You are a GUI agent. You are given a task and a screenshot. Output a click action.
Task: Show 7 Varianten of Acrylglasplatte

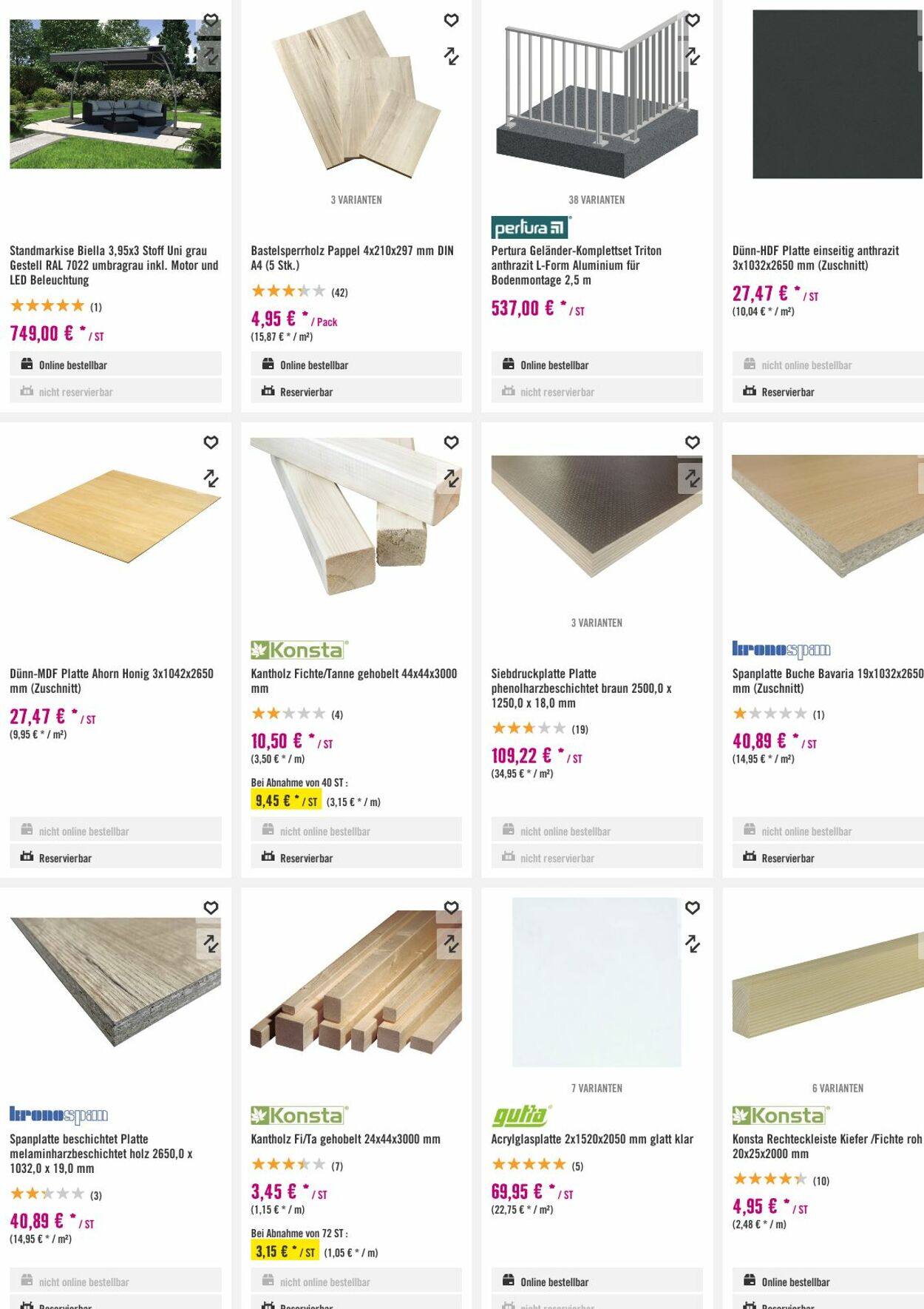(597, 1088)
